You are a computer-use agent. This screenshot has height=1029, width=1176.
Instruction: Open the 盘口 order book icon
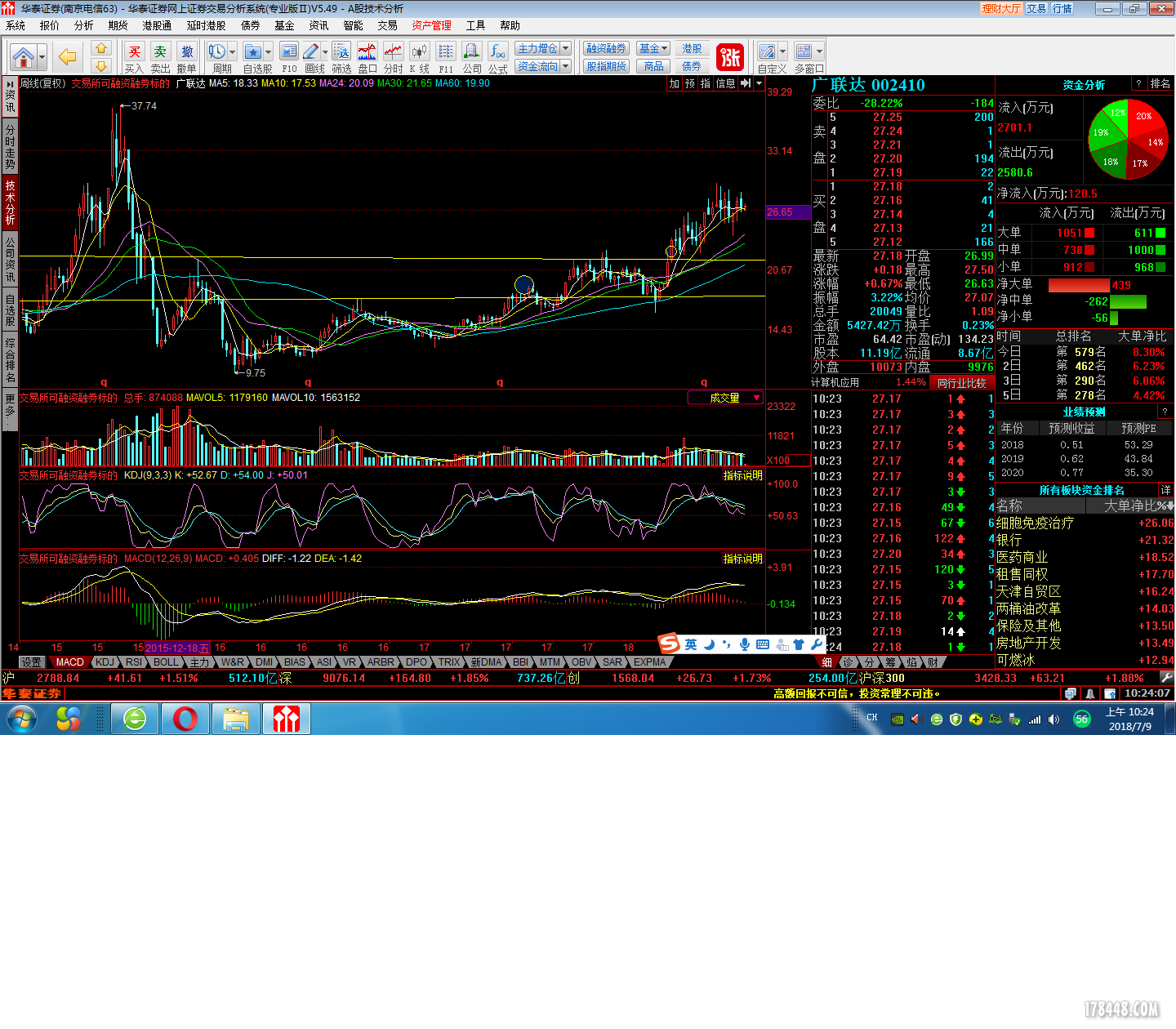(367, 52)
